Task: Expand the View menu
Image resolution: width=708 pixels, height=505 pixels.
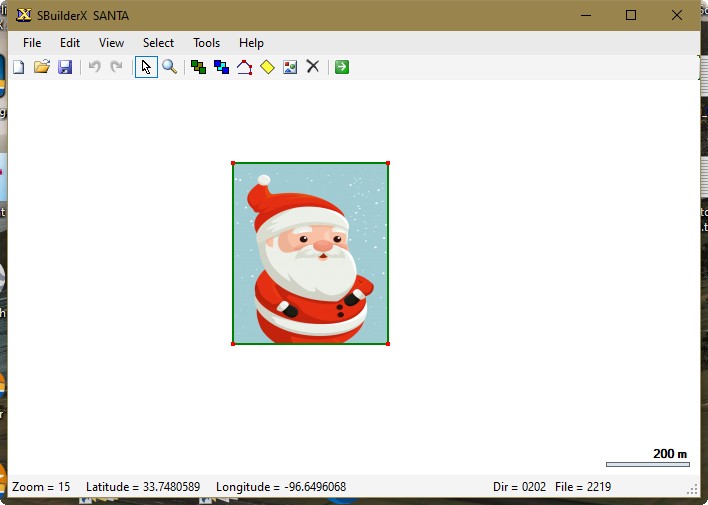Action: click(x=111, y=43)
